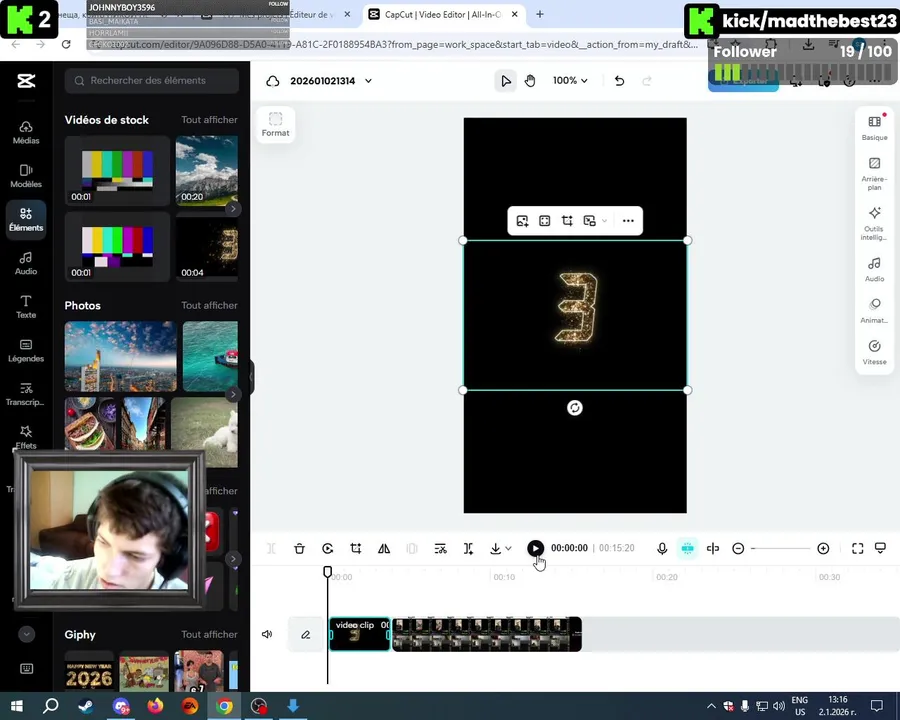Open the Modèles sidebar panel
Viewport: 900px width, 720px height.
pyautogui.click(x=26, y=176)
